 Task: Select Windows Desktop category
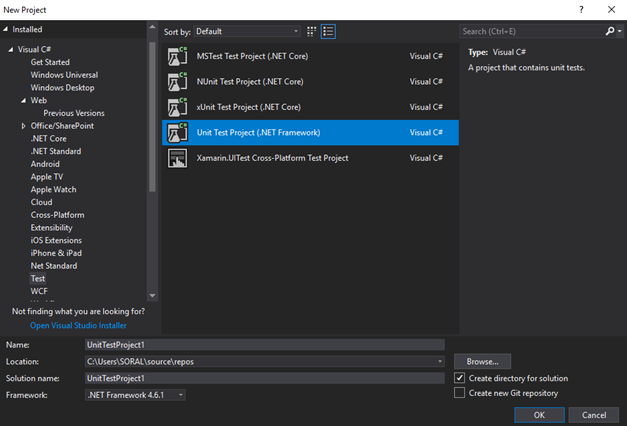tap(62, 88)
